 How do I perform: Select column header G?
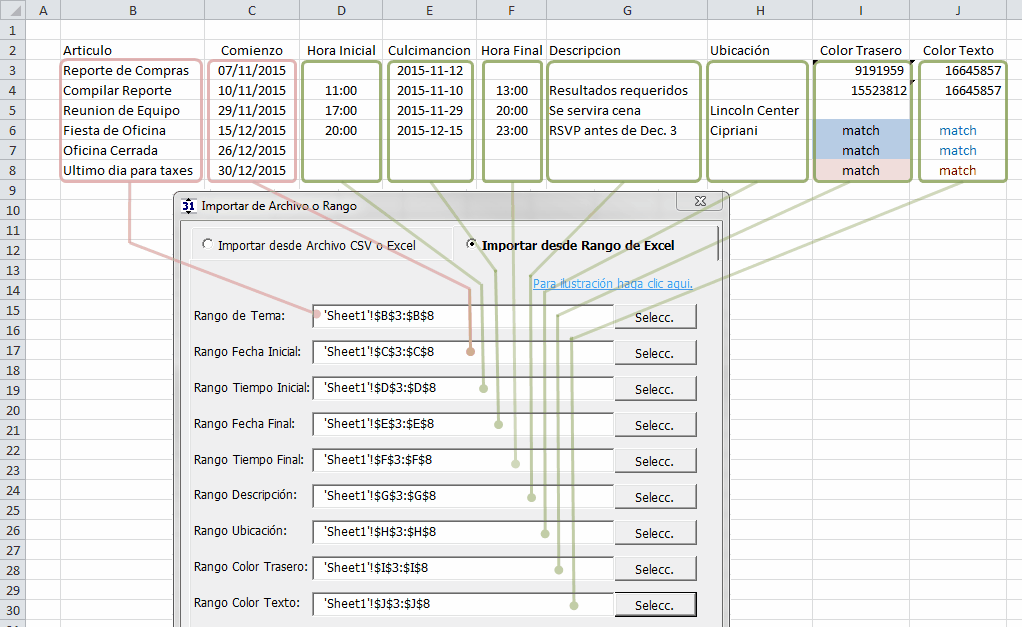627,10
